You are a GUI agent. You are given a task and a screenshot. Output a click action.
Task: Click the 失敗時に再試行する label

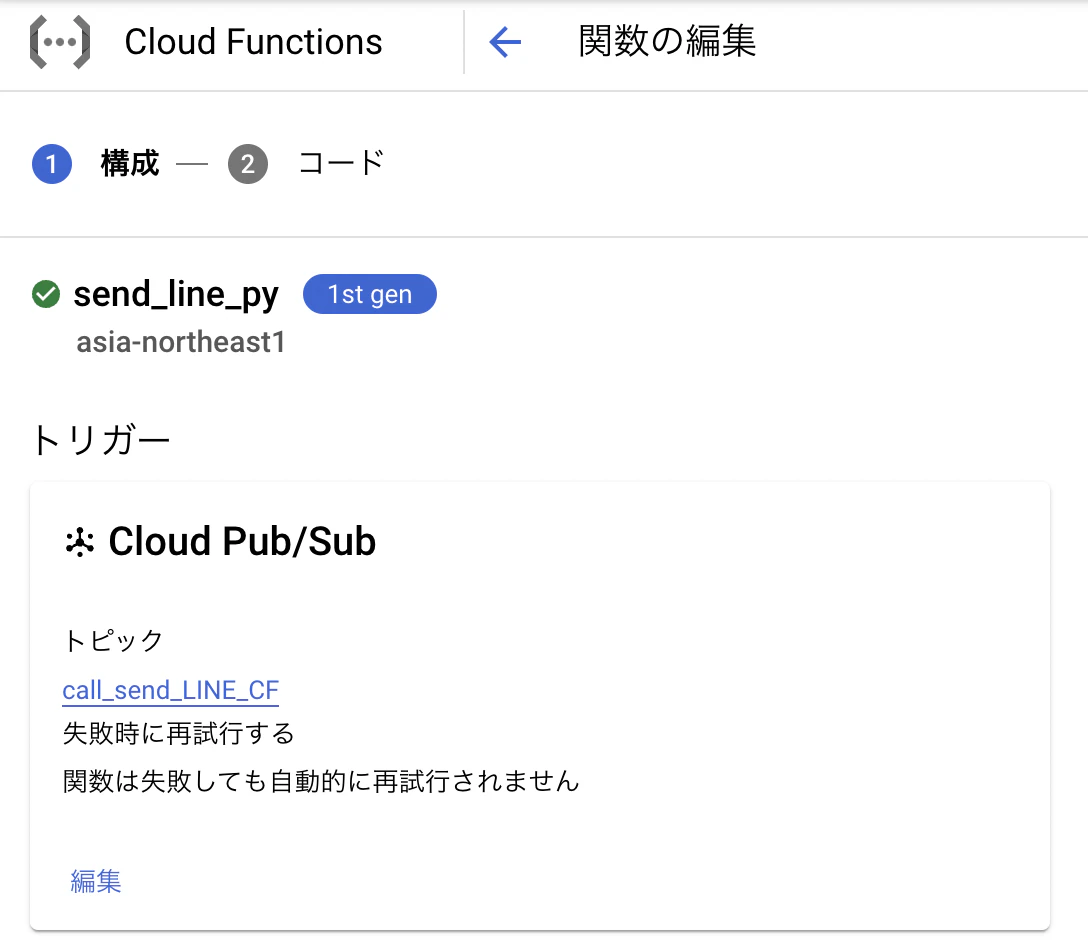179,733
